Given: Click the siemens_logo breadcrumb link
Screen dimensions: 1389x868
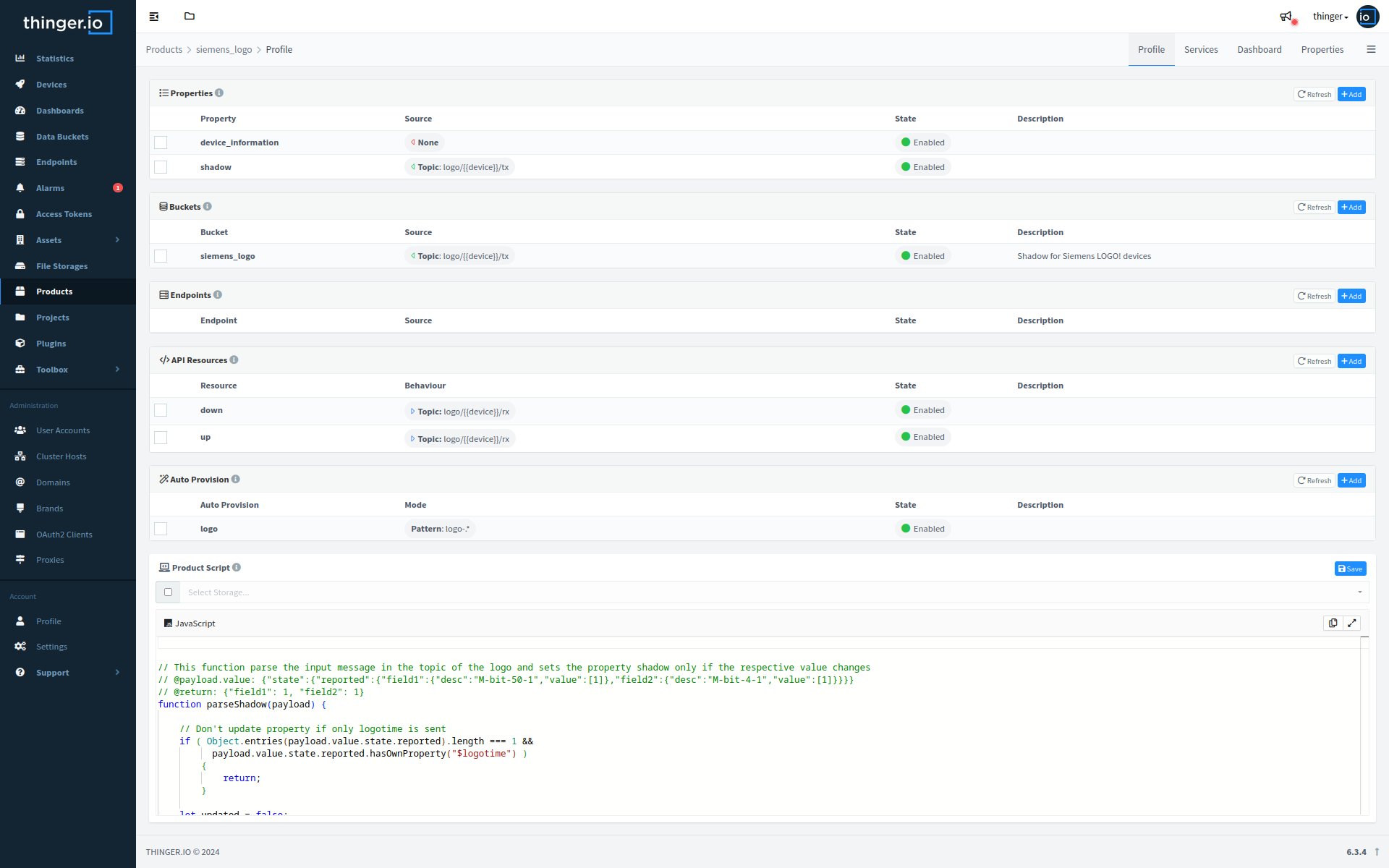Looking at the screenshot, I should [x=224, y=49].
